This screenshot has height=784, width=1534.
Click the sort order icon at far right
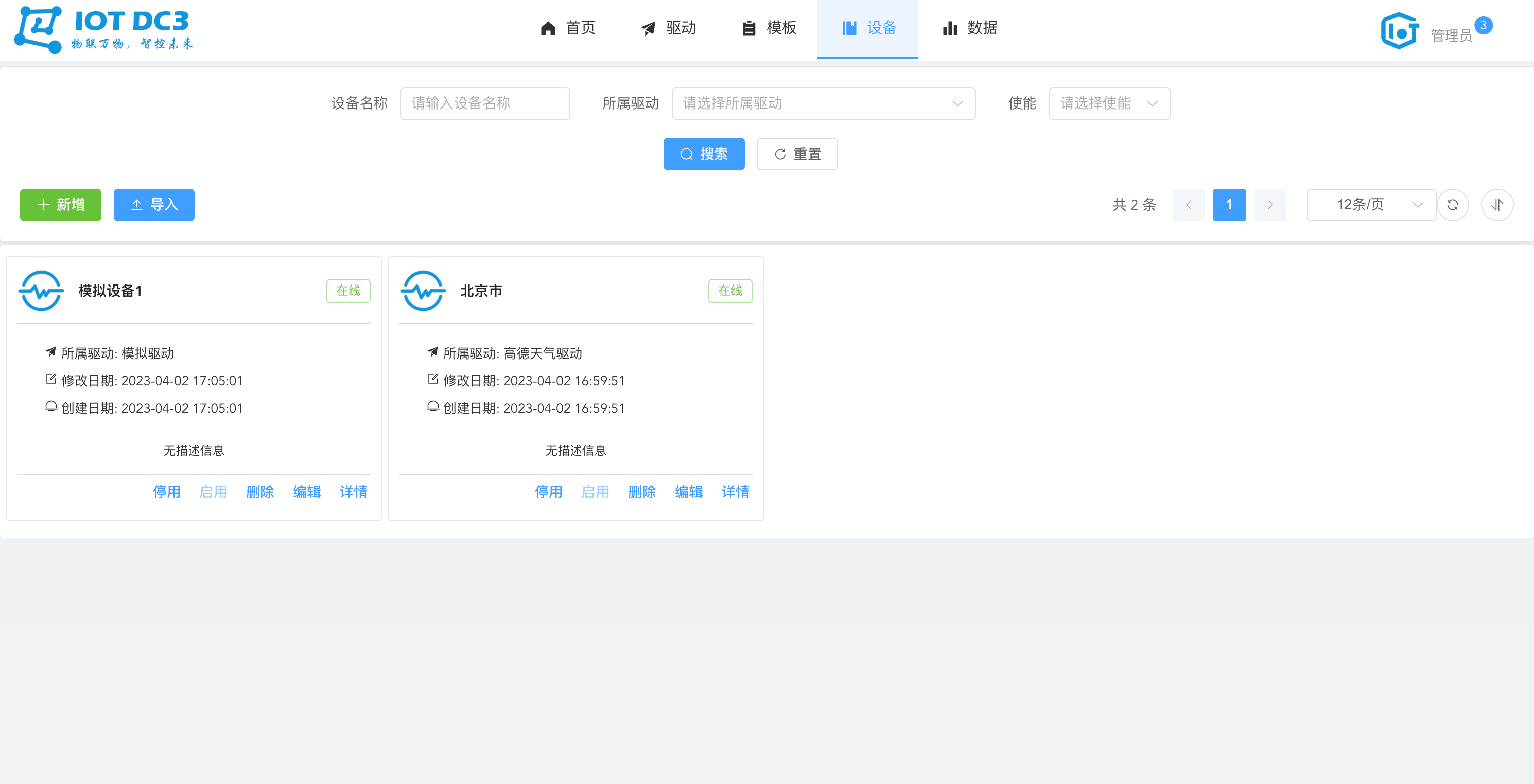click(1497, 205)
